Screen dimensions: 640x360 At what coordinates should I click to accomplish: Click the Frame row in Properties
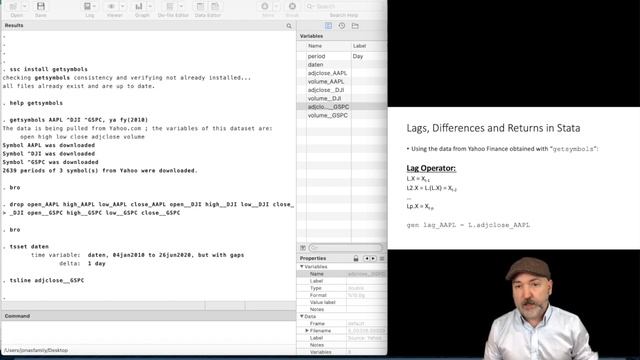click(342, 324)
